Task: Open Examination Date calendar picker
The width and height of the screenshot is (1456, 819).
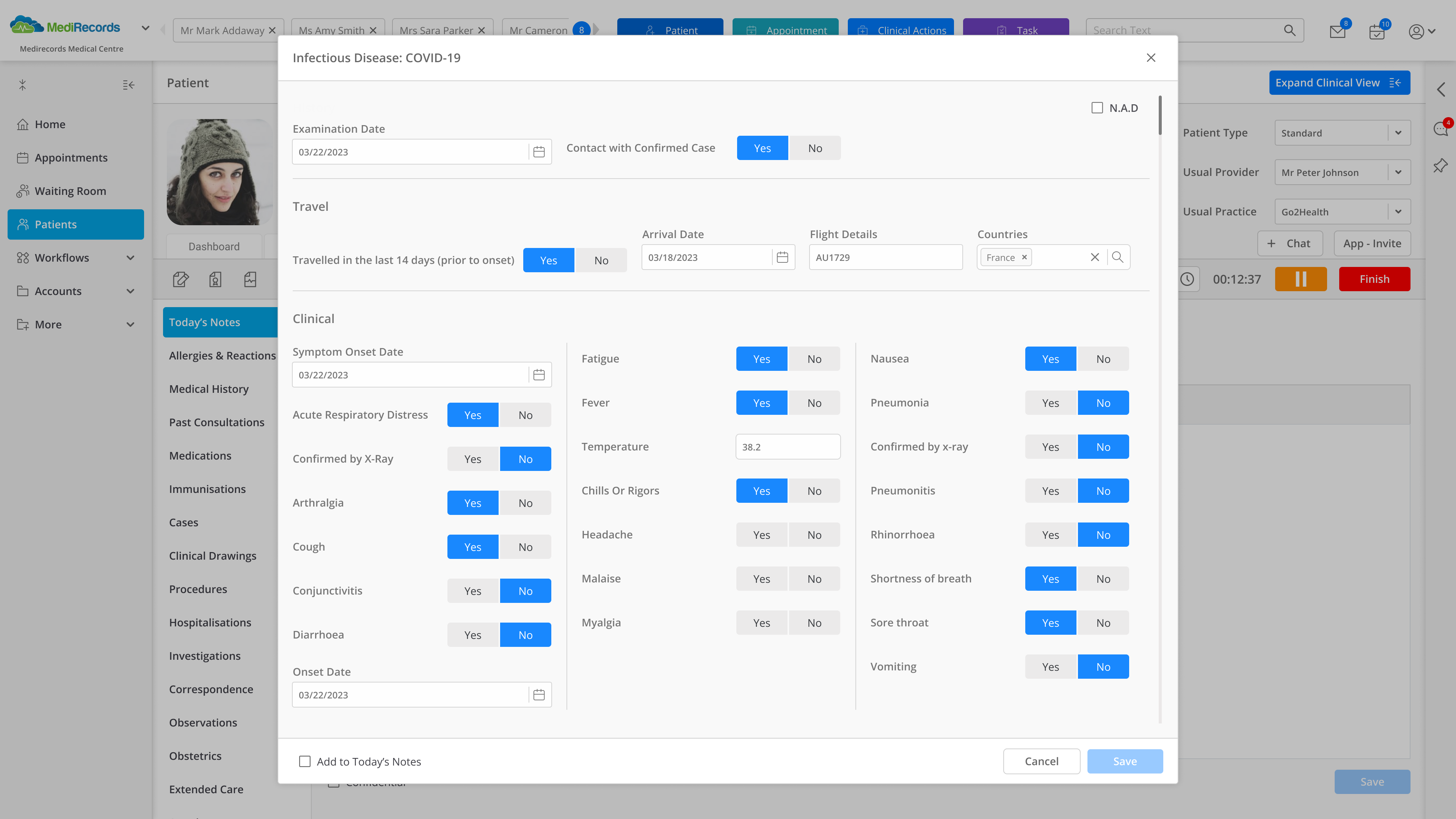Action: click(x=539, y=152)
